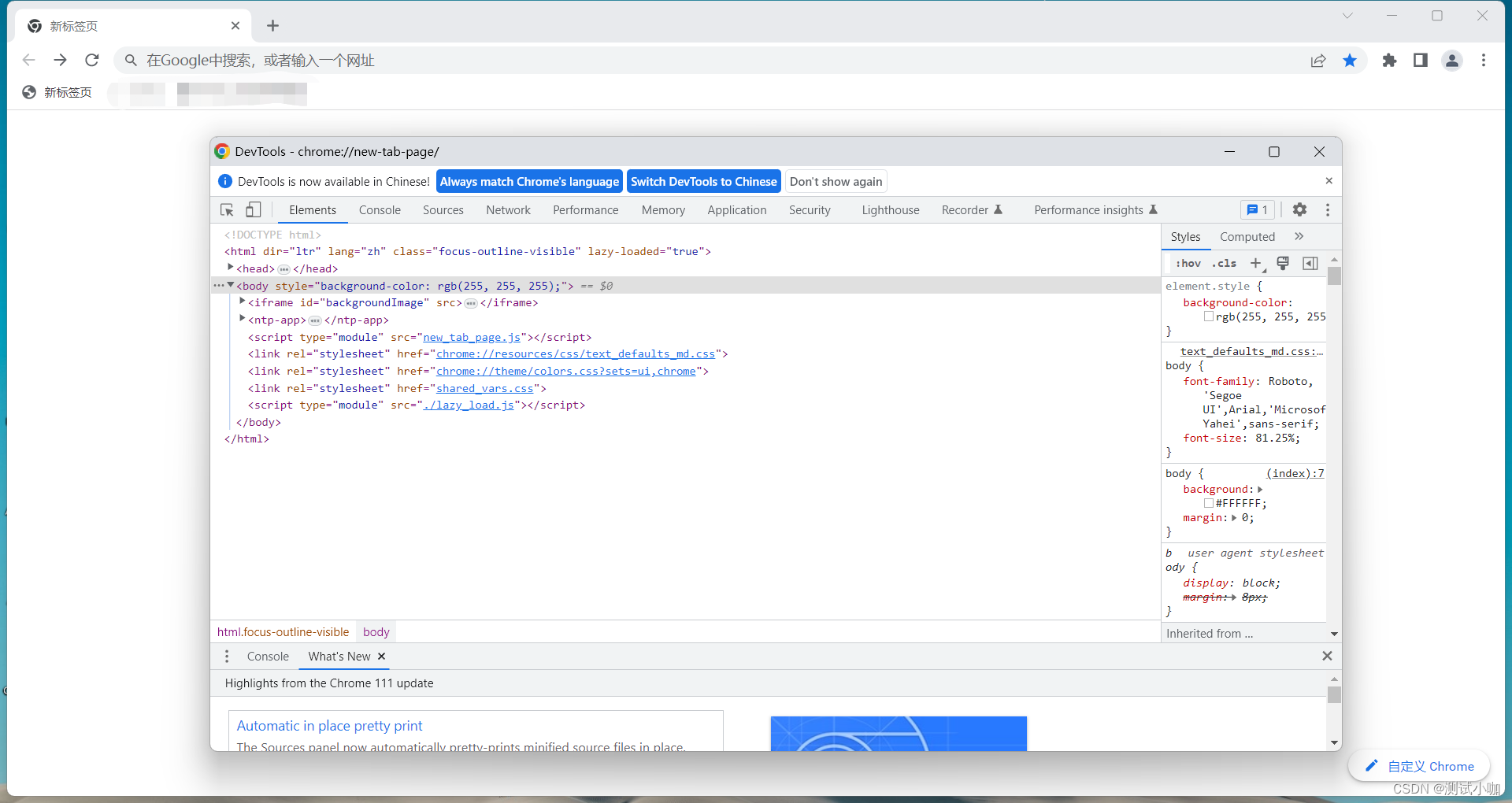
Task: Switch to the Computed styles tab
Action: (x=1247, y=236)
